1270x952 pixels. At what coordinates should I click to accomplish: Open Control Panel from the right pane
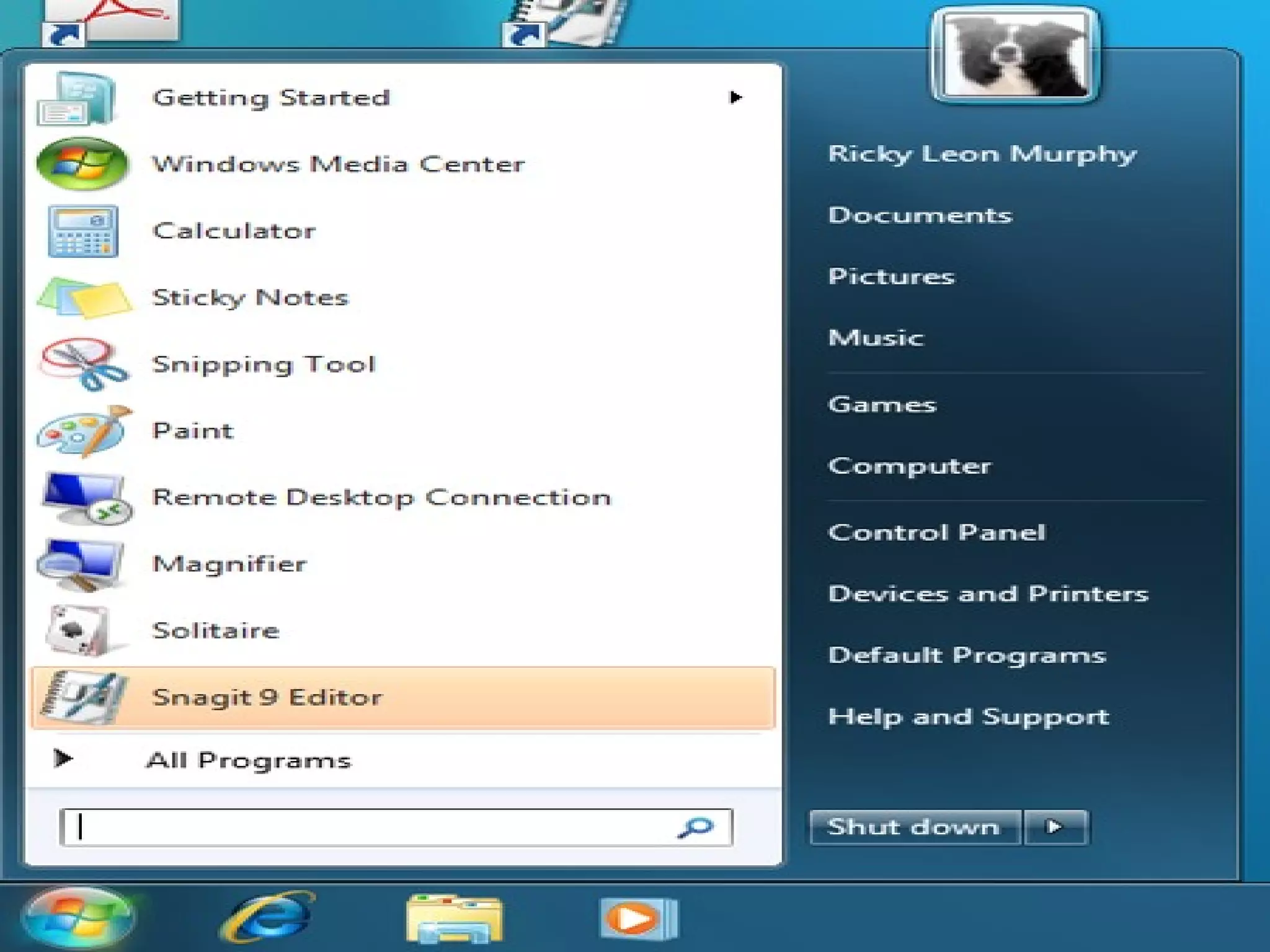(936, 532)
